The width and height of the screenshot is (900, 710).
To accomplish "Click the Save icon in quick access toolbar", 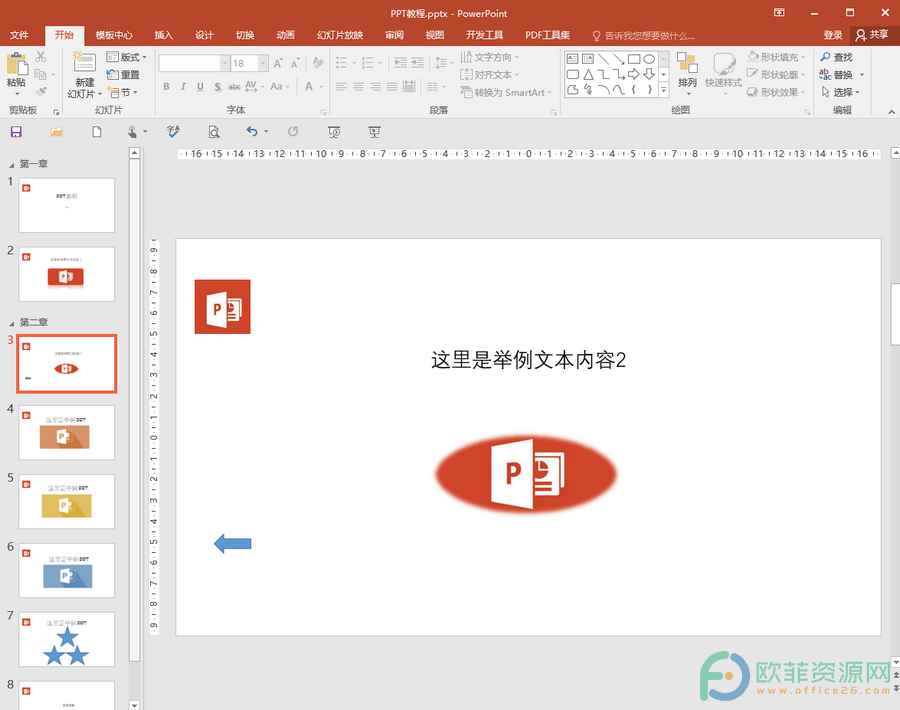I will (x=16, y=132).
